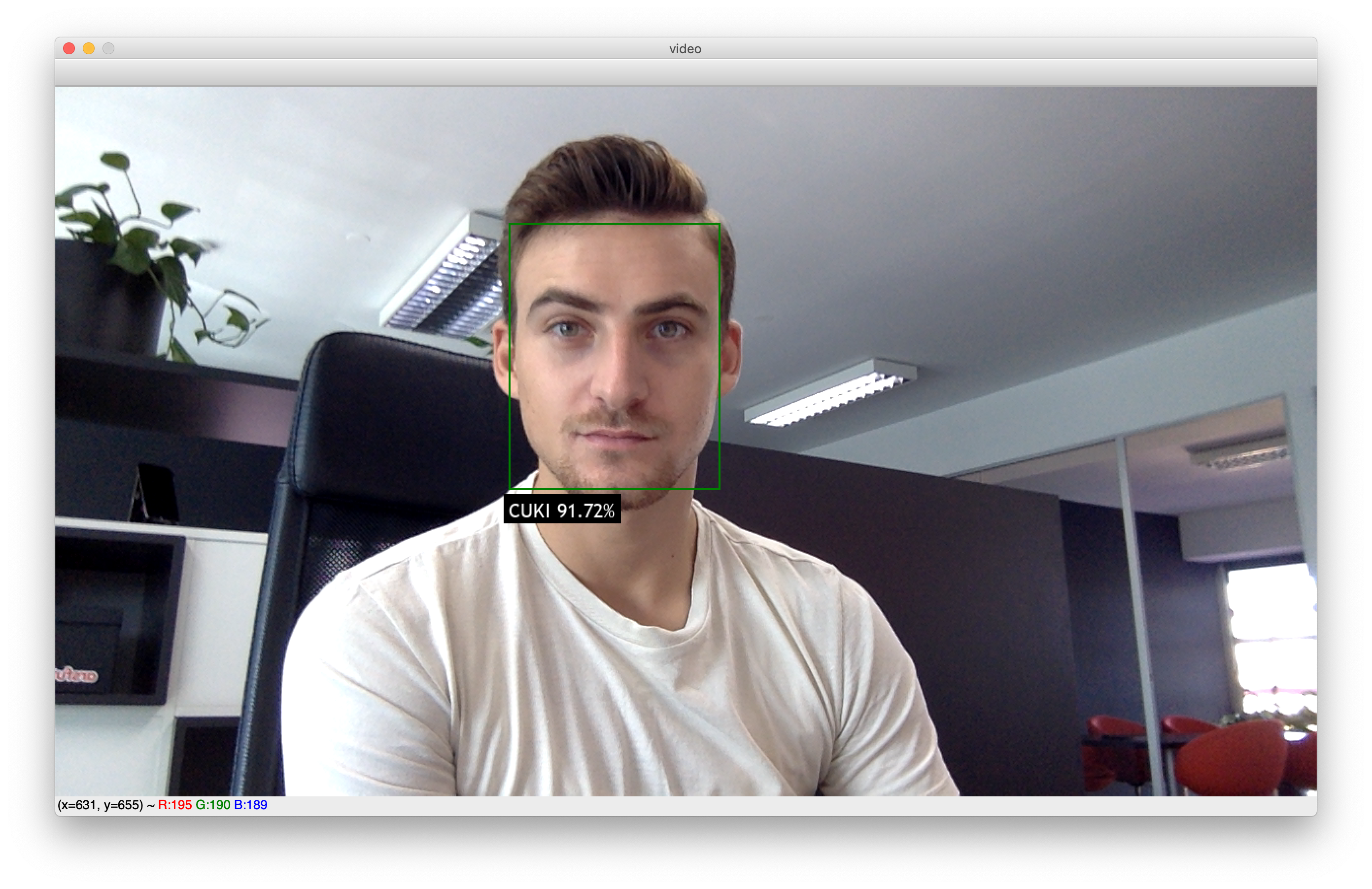Click the red close window button

coord(69,48)
